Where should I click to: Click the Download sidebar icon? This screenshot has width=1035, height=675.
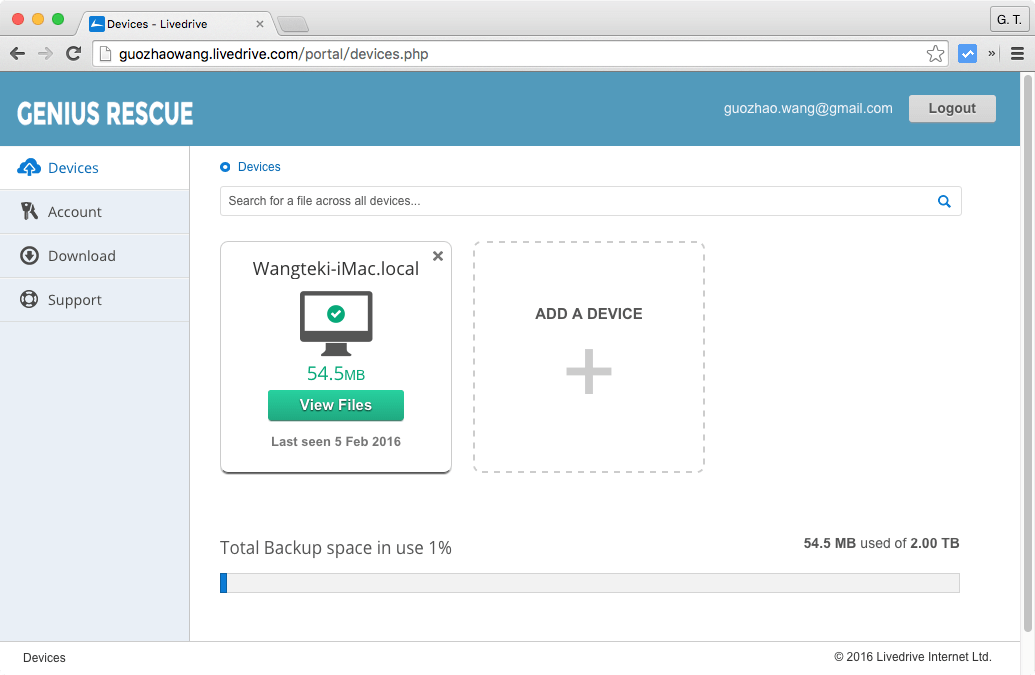point(31,255)
